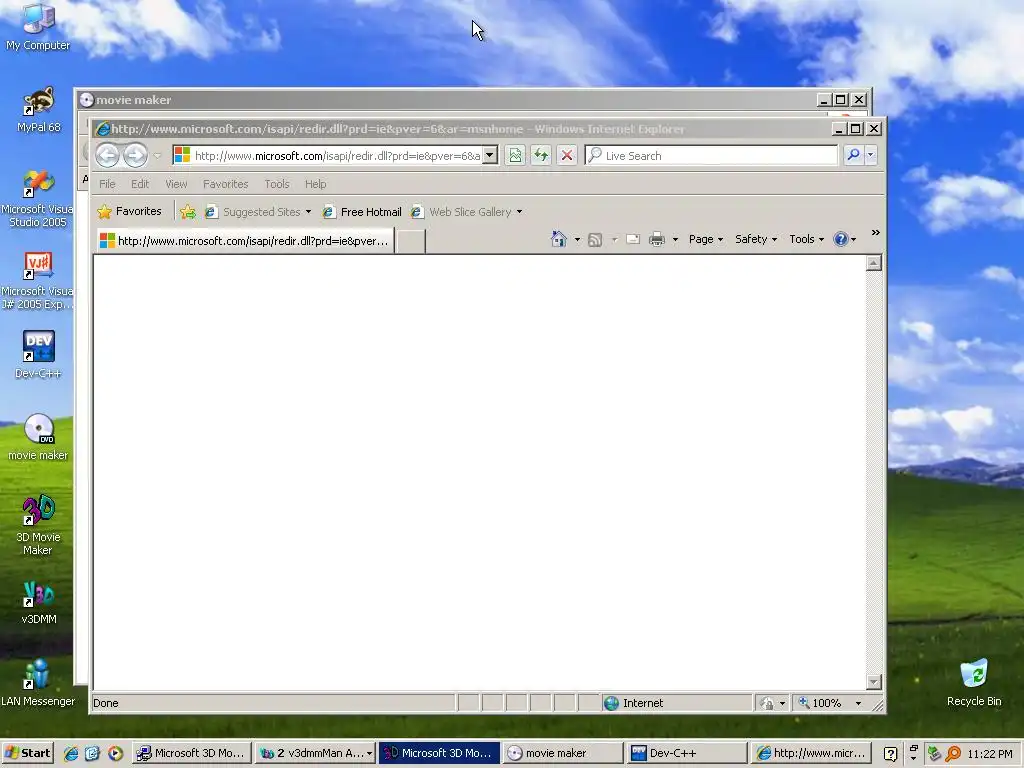This screenshot has width=1024, height=768.
Task: Go to Home page icon
Action: (559, 240)
